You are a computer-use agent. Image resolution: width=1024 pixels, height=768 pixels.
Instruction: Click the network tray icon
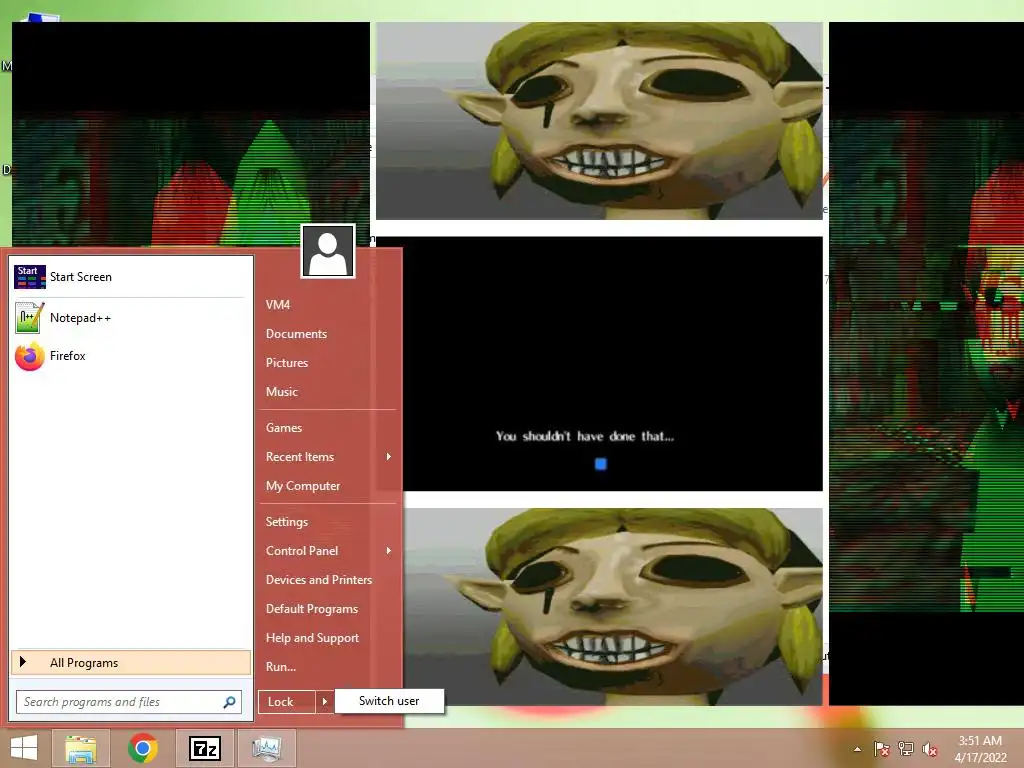pyautogui.click(x=906, y=749)
